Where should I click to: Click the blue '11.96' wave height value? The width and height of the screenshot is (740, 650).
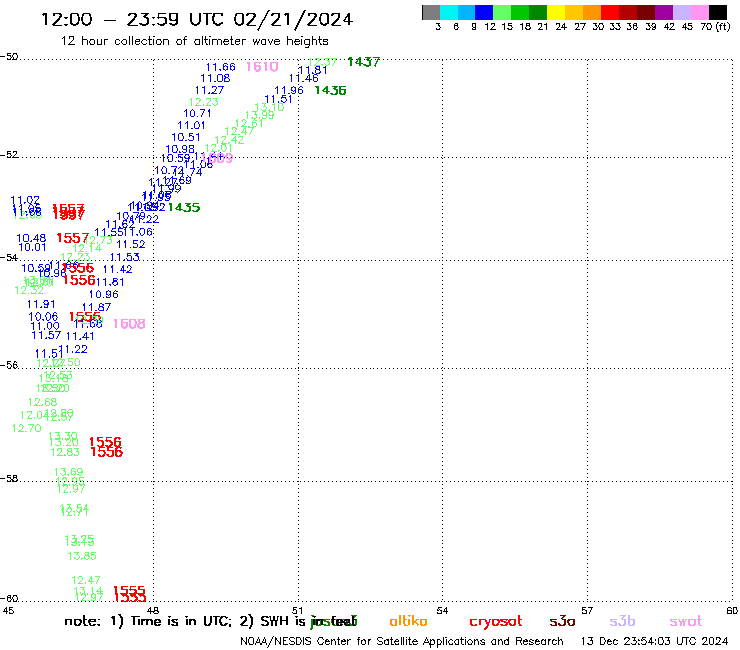point(289,90)
